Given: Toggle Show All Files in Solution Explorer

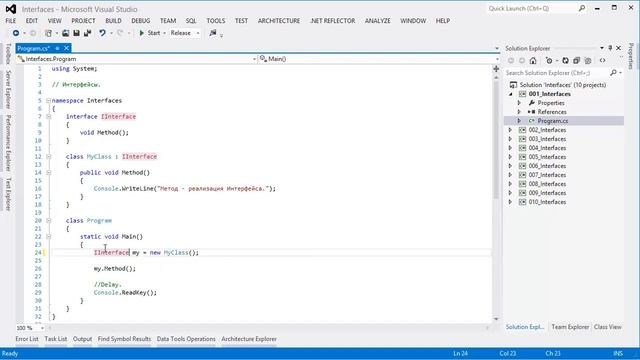Looking at the screenshot, I should click(588, 60).
